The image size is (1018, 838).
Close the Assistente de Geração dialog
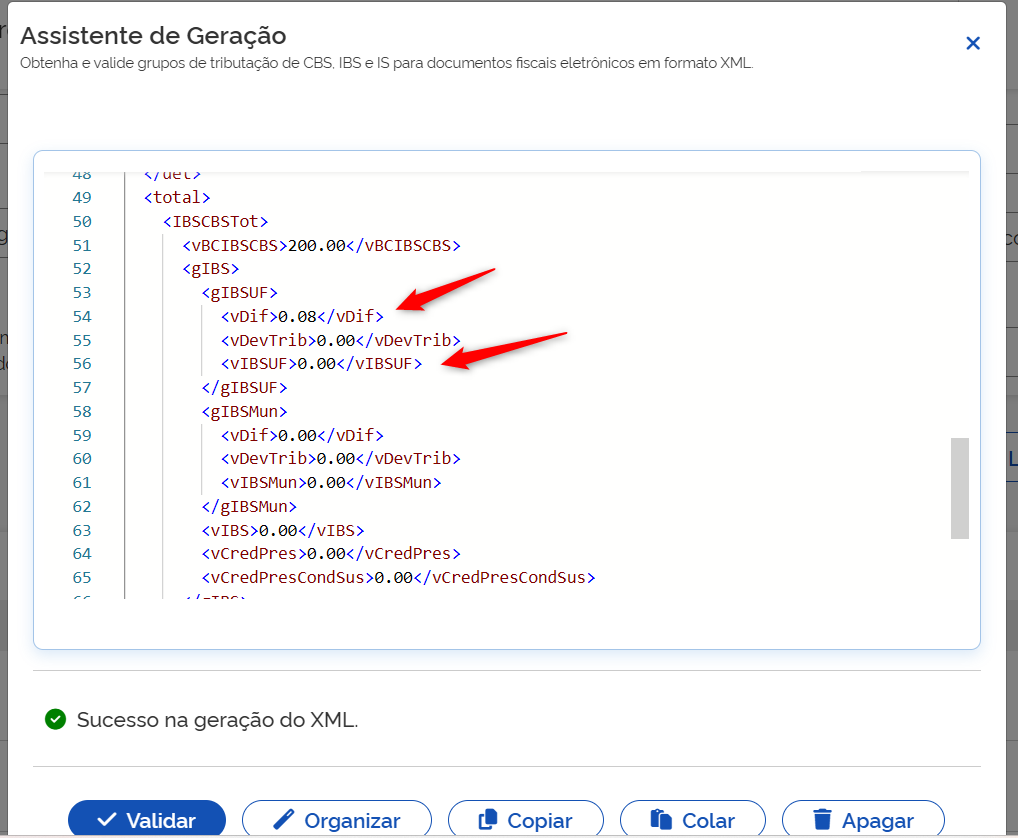click(973, 43)
